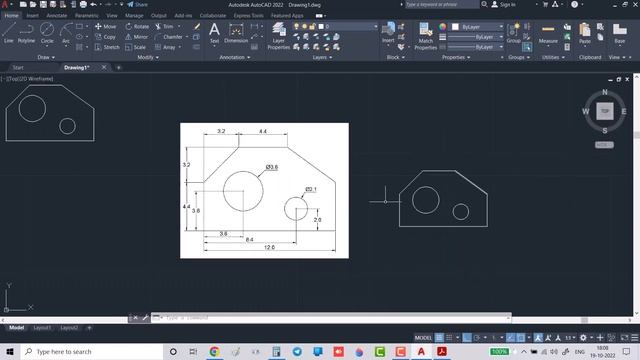Image resolution: width=640 pixels, height=360 pixels.
Task: Toggle MODEL space button in status bar
Action: pos(423,338)
